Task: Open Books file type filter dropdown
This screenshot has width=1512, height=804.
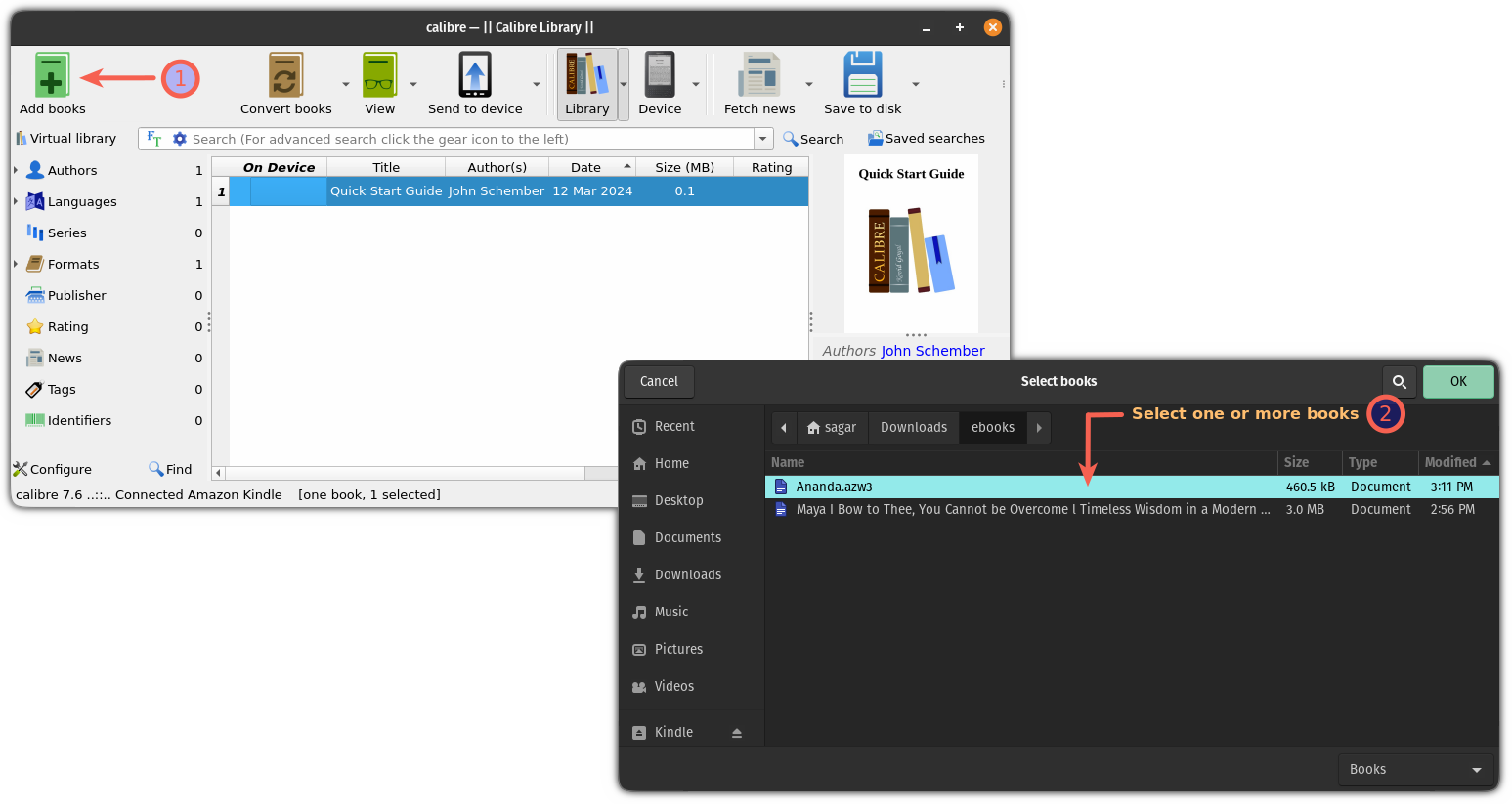Action: 1415,769
